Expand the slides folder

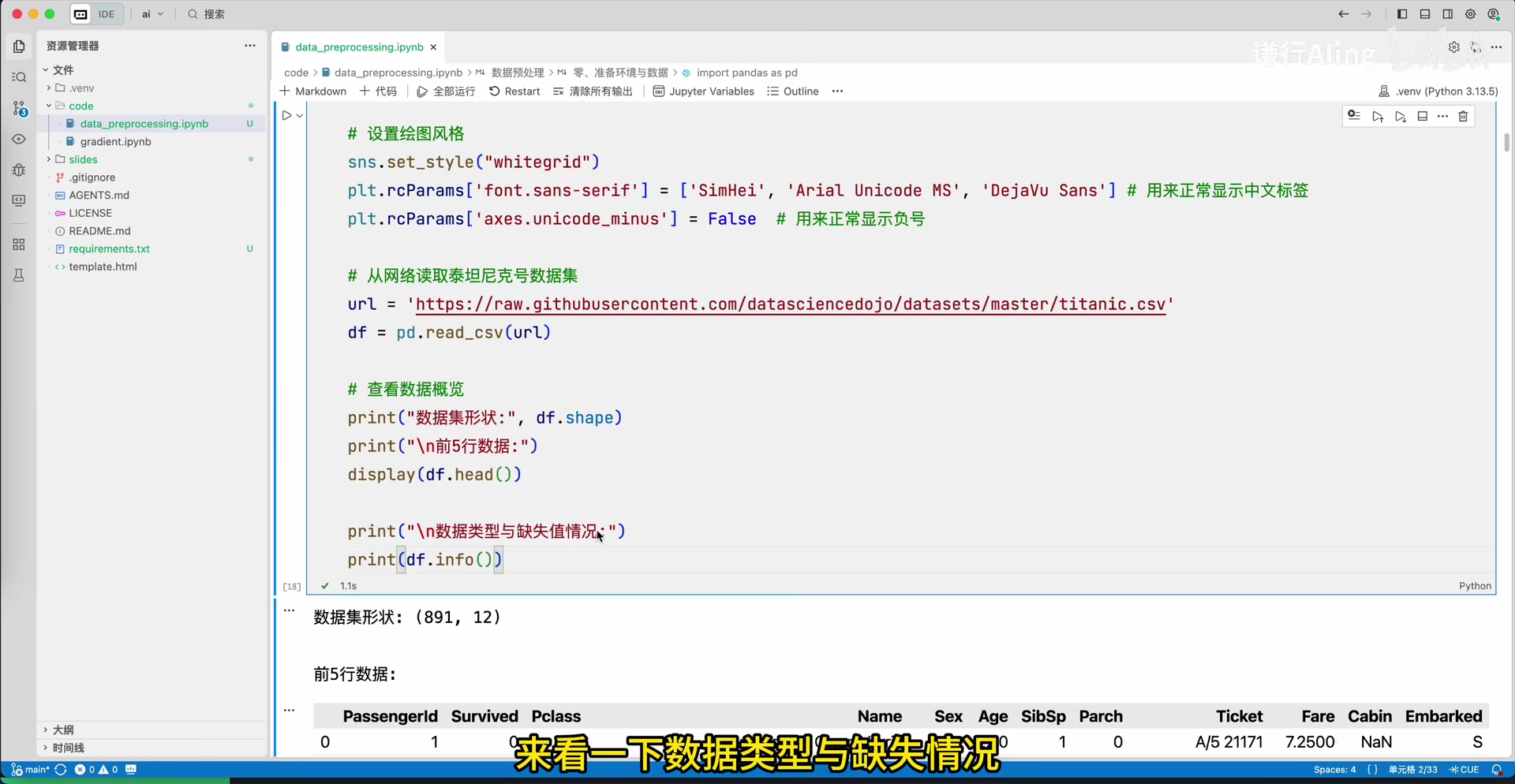[x=49, y=159]
